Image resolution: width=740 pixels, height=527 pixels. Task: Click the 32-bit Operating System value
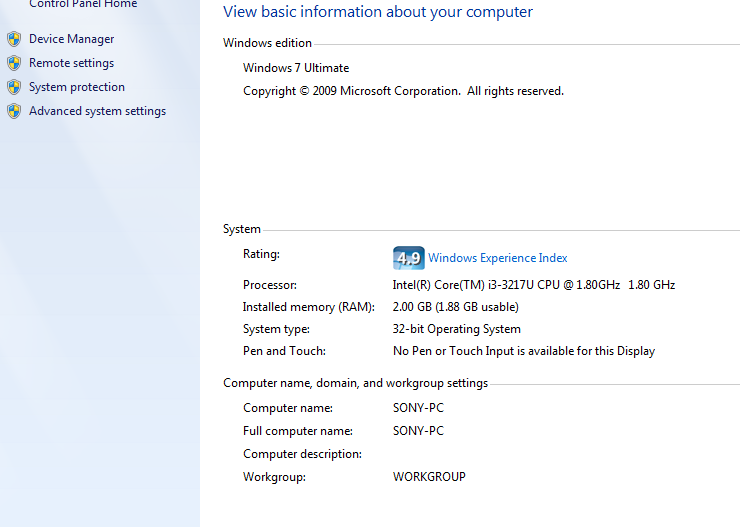456,329
